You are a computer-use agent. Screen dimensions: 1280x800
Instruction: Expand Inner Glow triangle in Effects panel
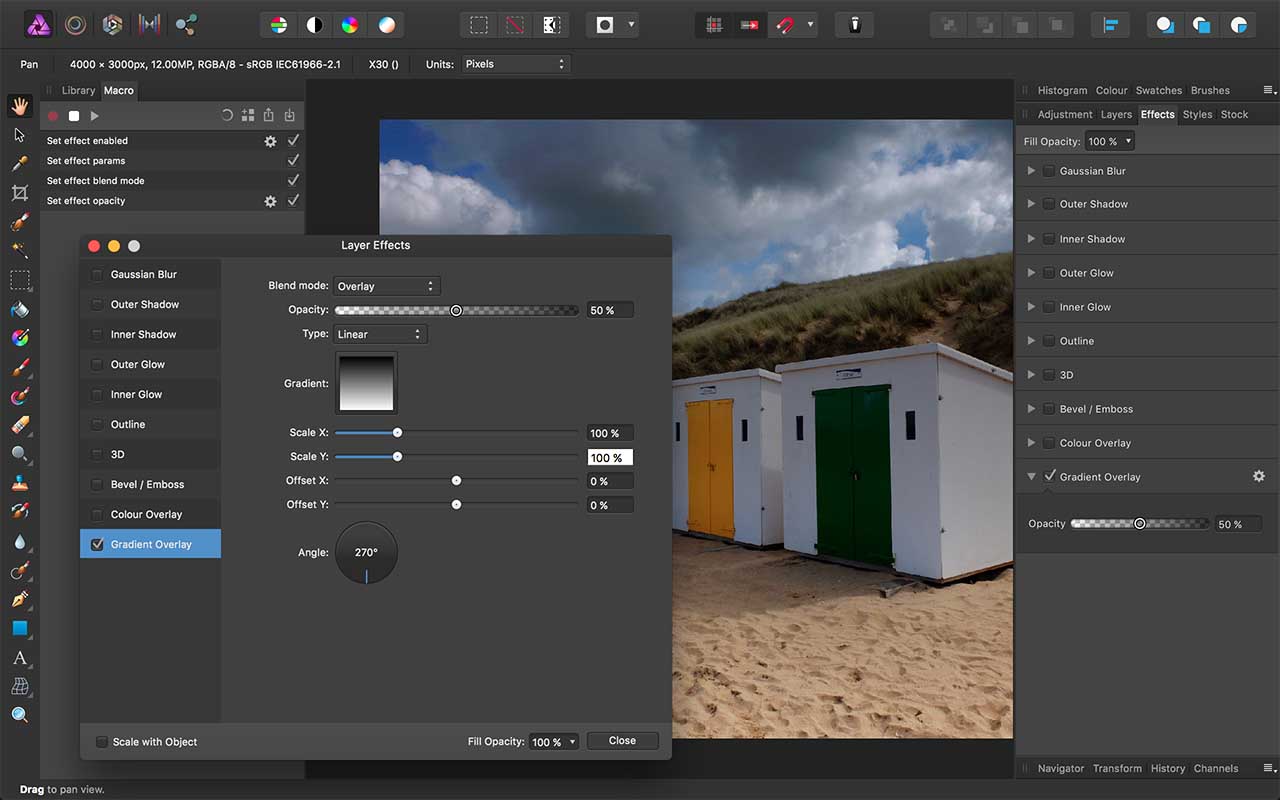(1031, 307)
